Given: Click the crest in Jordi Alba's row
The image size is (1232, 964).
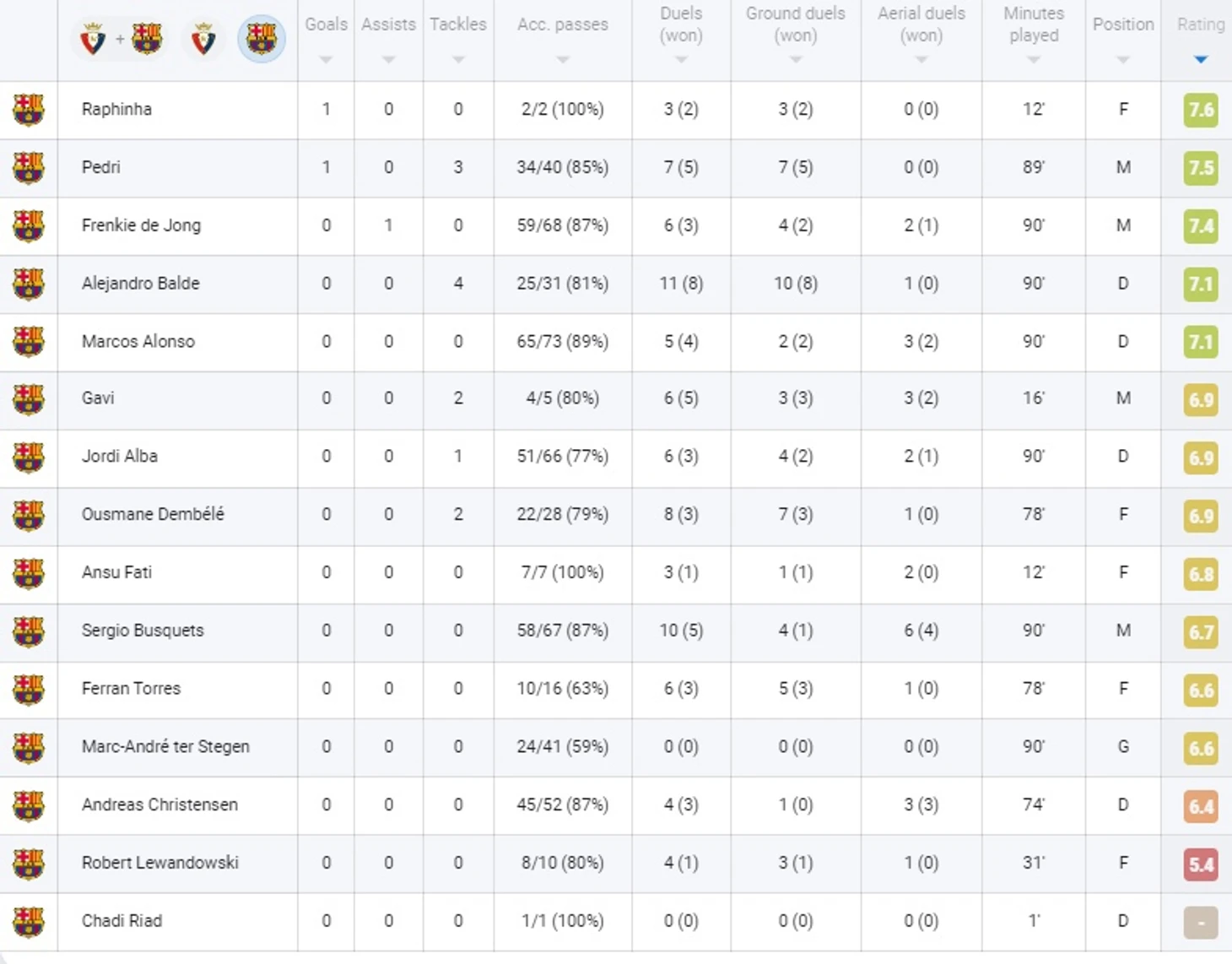Looking at the screenshot, I should coord(29,457).
